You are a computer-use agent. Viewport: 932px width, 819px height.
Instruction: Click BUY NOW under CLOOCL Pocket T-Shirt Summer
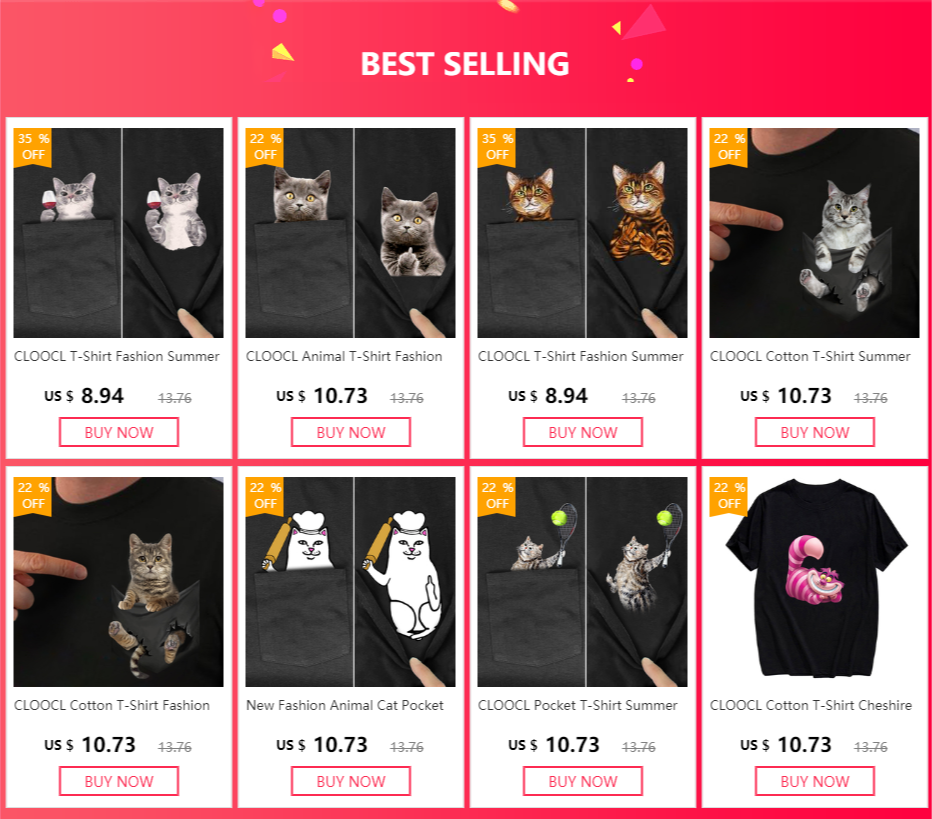coord(583,781)
